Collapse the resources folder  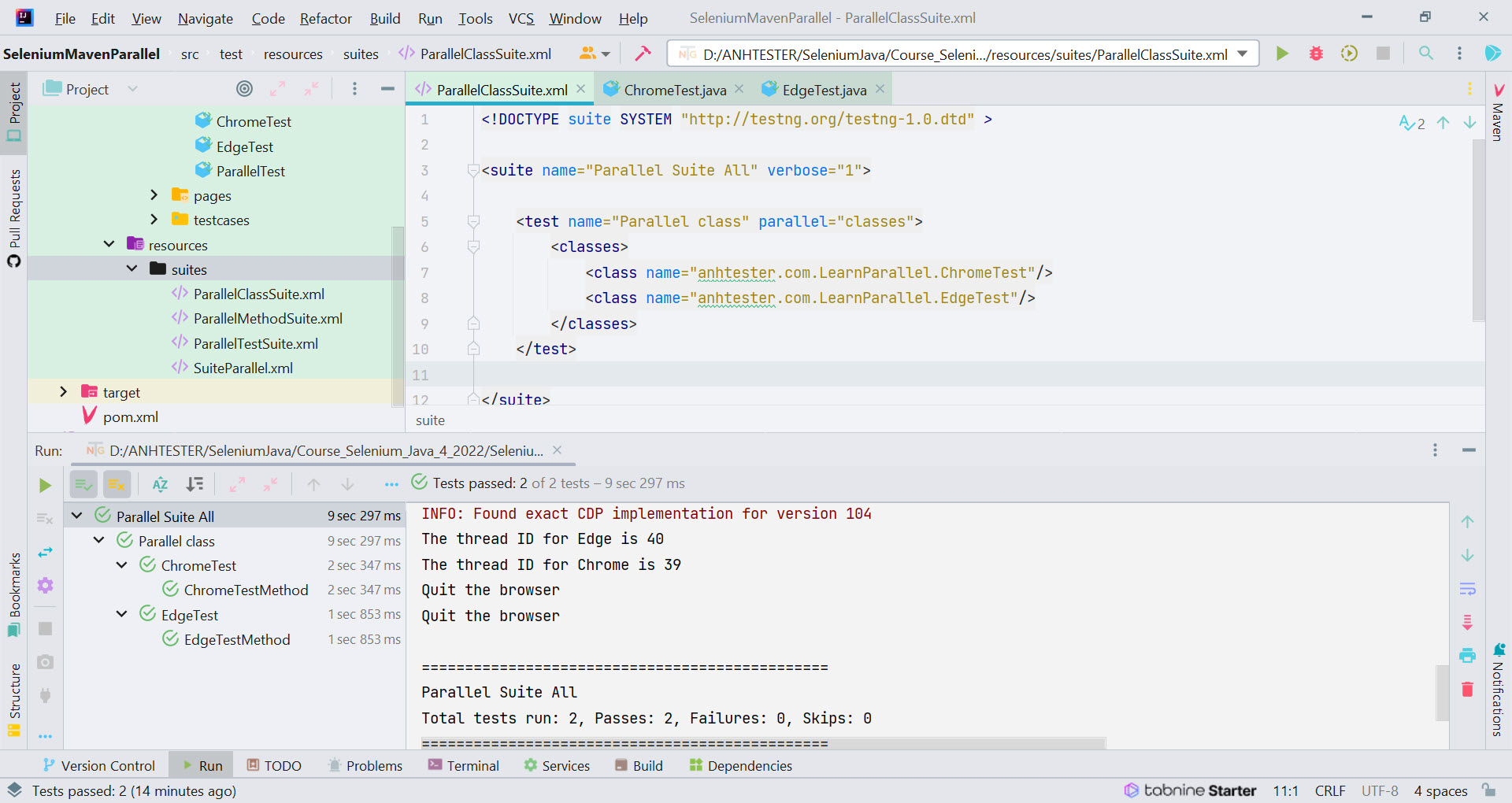tap(109, 245)
